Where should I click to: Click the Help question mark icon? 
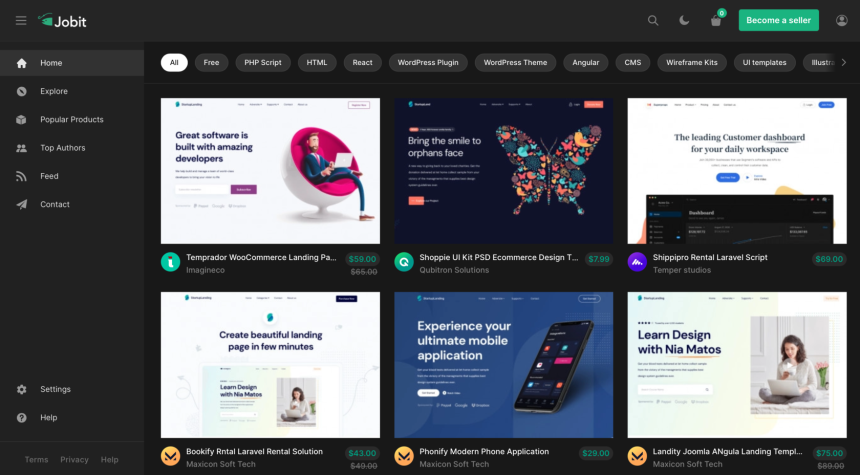21,417
